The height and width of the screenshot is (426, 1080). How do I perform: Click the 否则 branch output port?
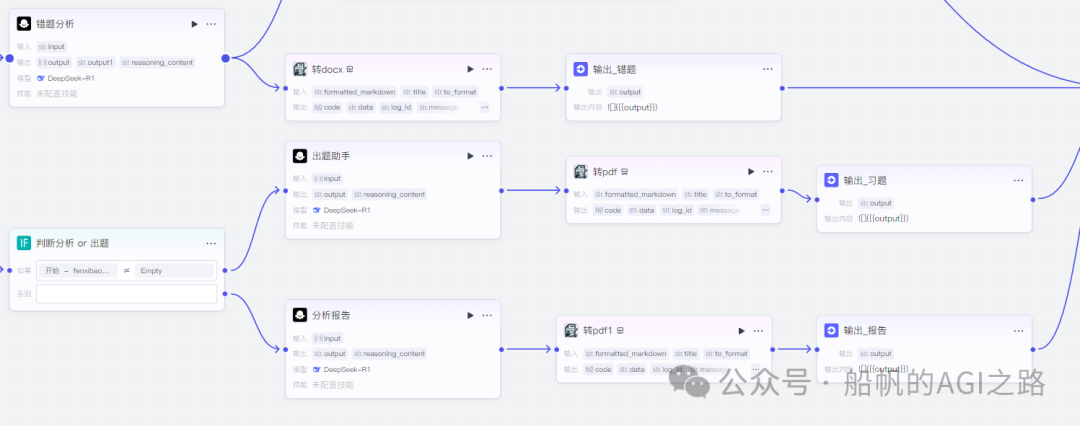coord(225,294)
